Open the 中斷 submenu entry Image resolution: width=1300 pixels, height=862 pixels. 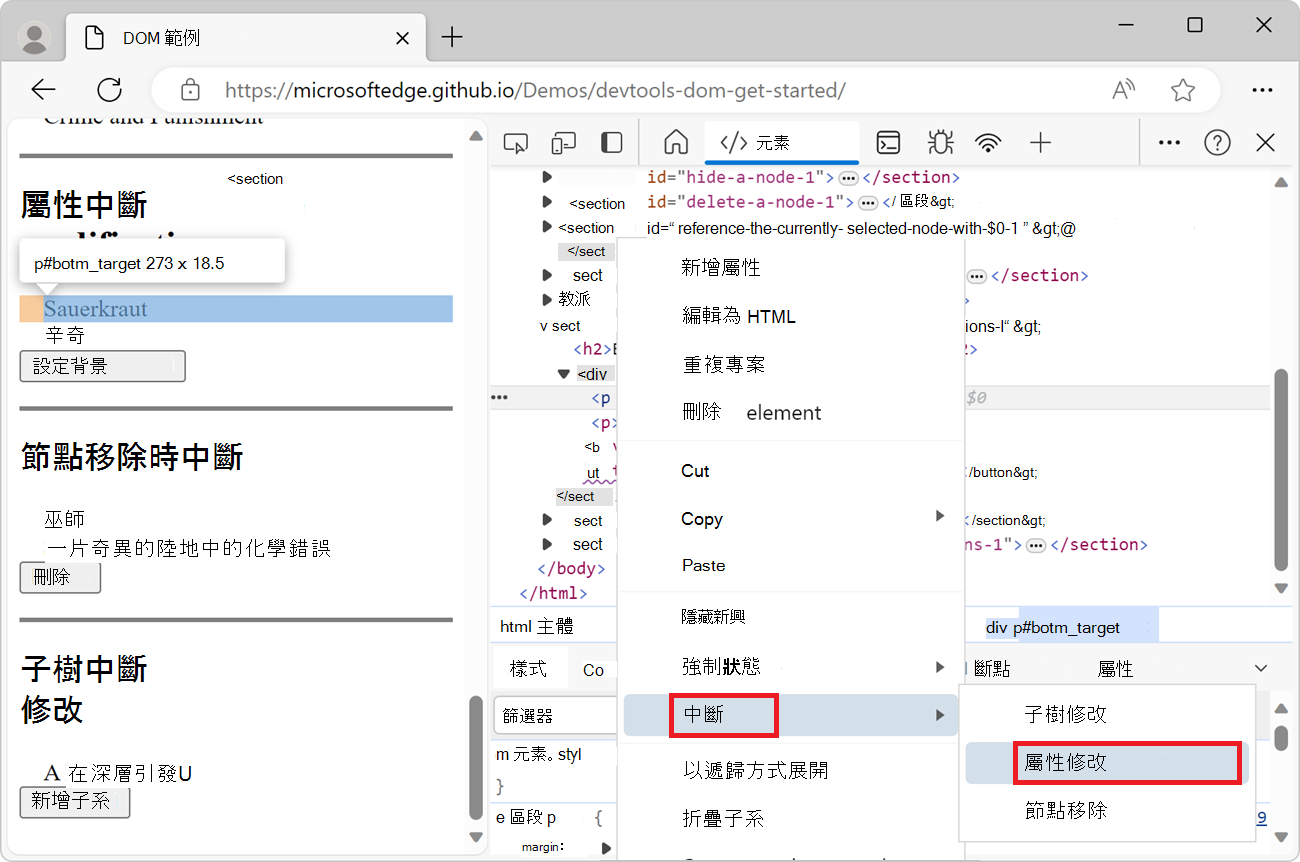coord(791,715)
